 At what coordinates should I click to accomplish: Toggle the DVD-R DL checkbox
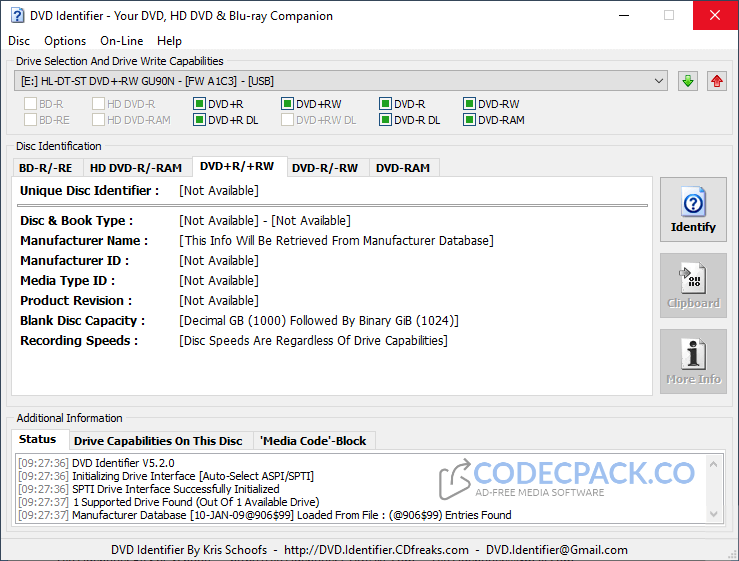[x=385, y=120]
